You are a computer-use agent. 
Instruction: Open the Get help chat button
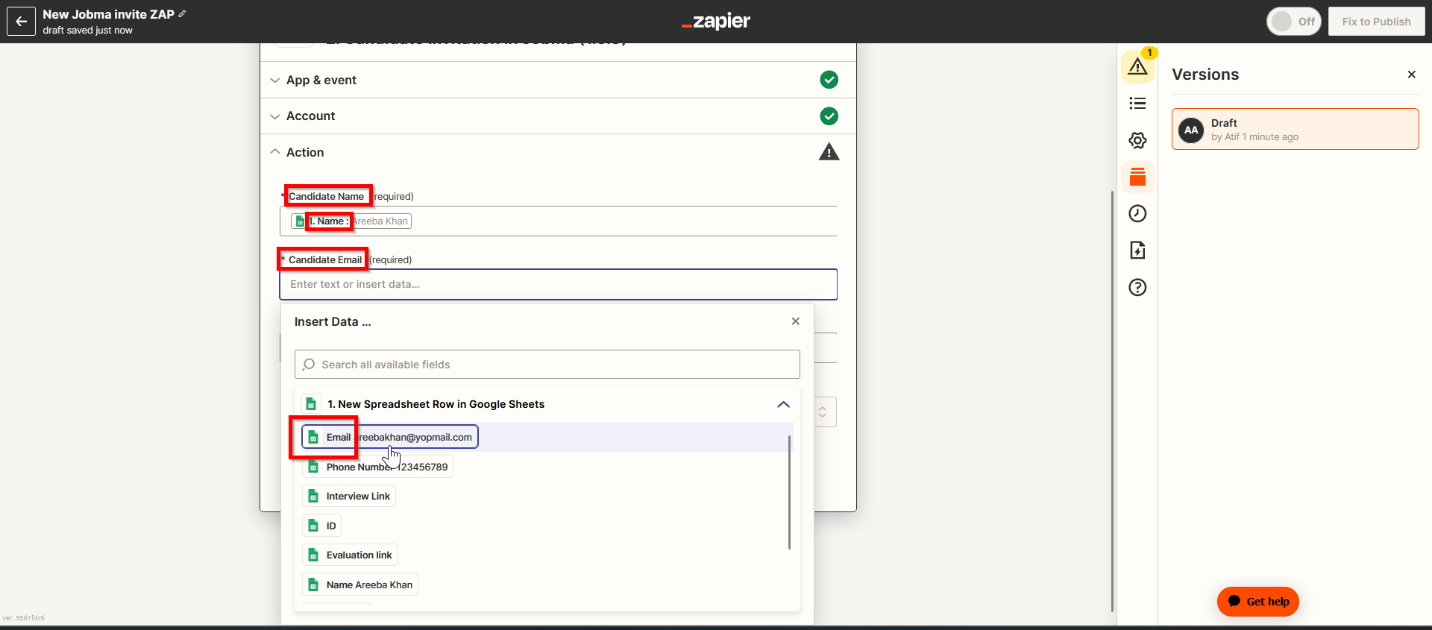[x=1258, y=601]
